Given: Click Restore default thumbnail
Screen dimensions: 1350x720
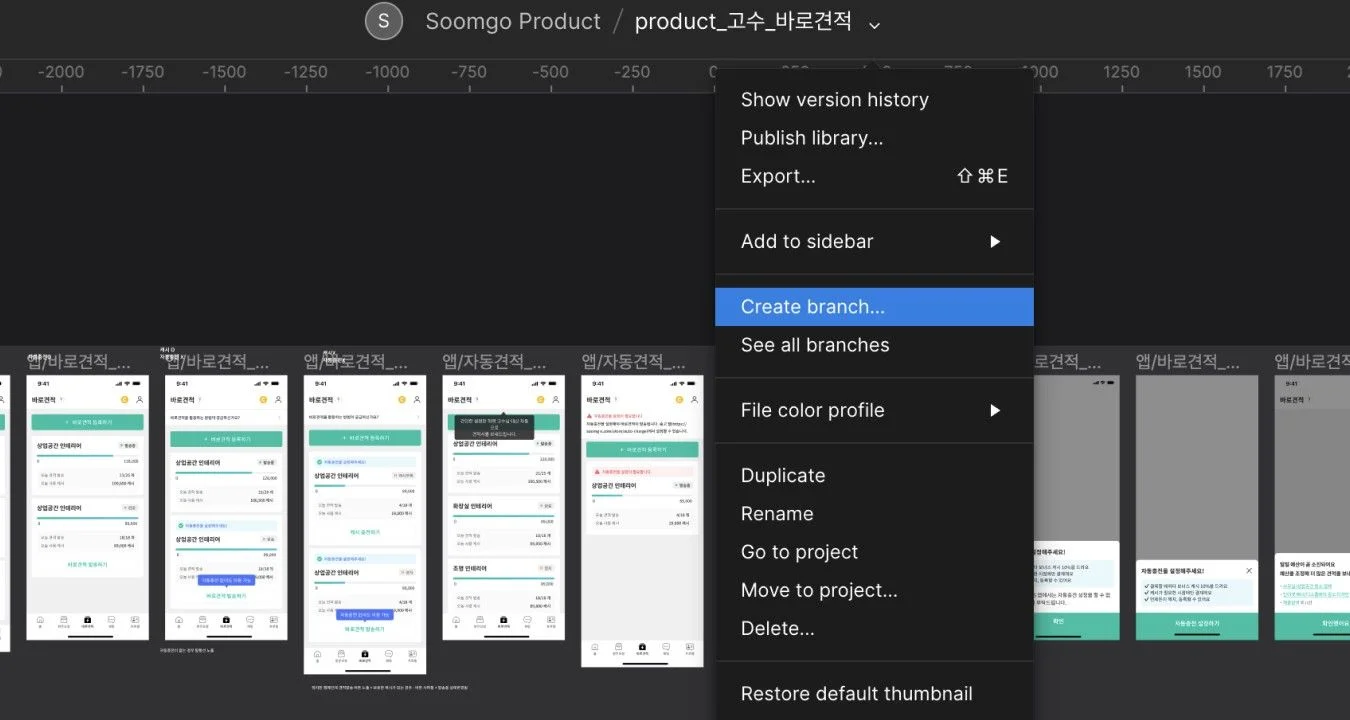Looking at the screenshot, I should tap(856, 694).
